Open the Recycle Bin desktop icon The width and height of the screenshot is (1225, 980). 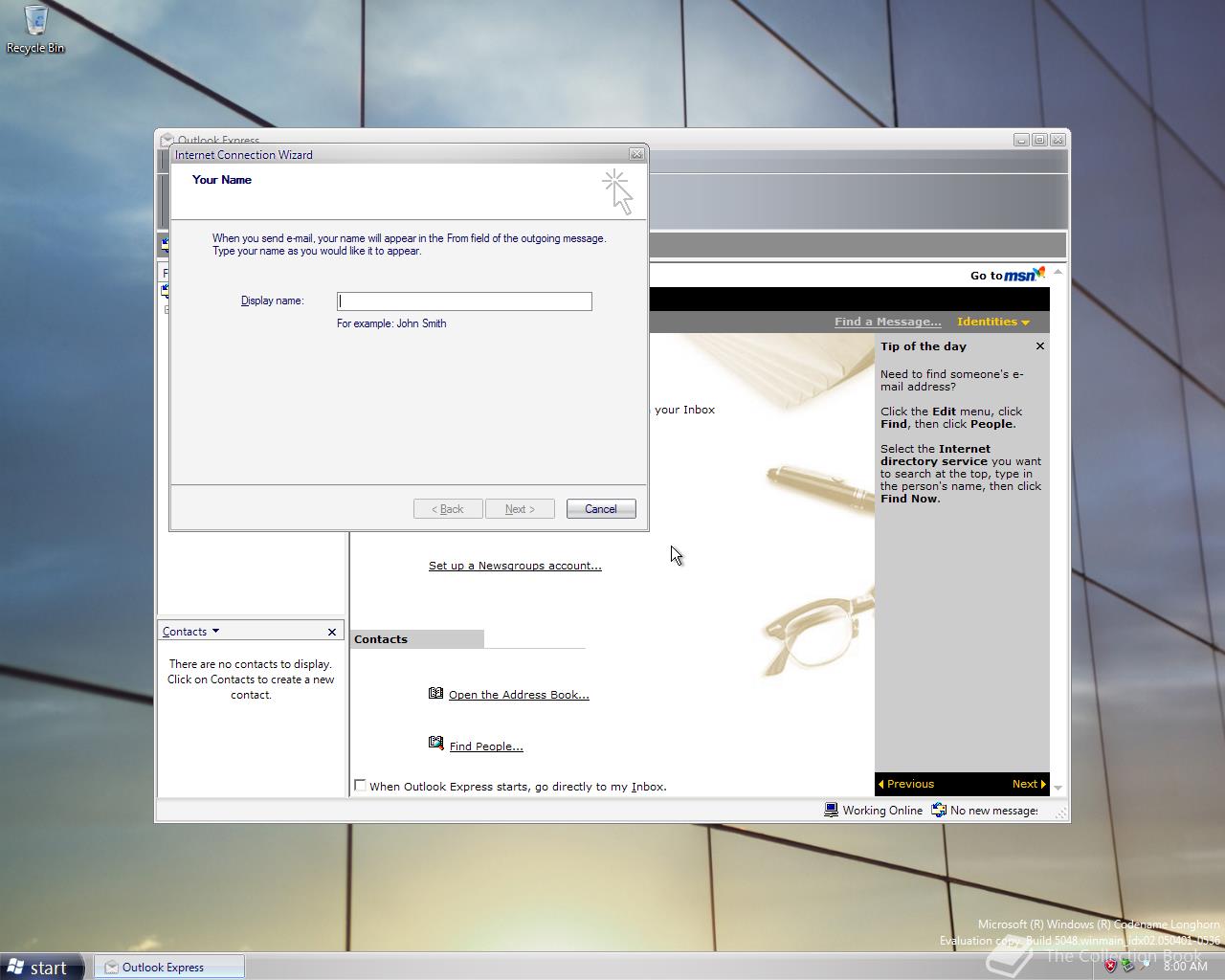pyautogui.click(x=35, y=29)
